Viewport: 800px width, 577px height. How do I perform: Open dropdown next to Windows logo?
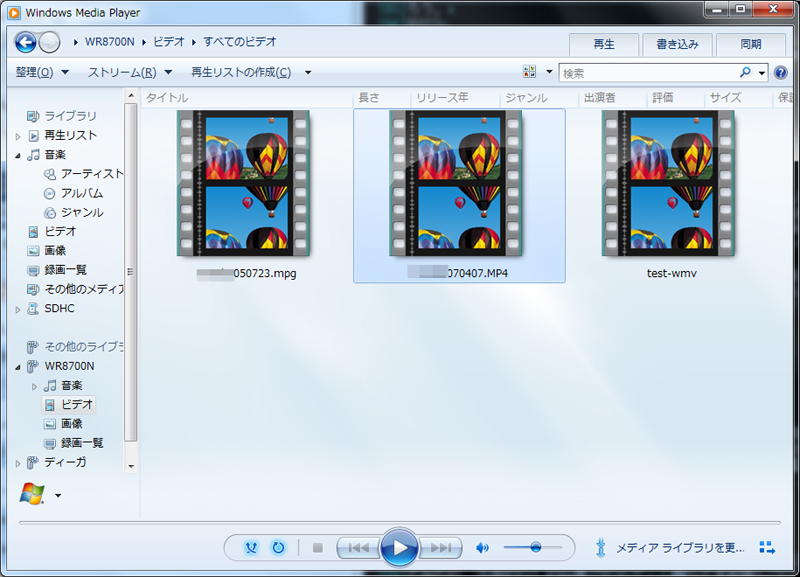(x=58, y=495)
